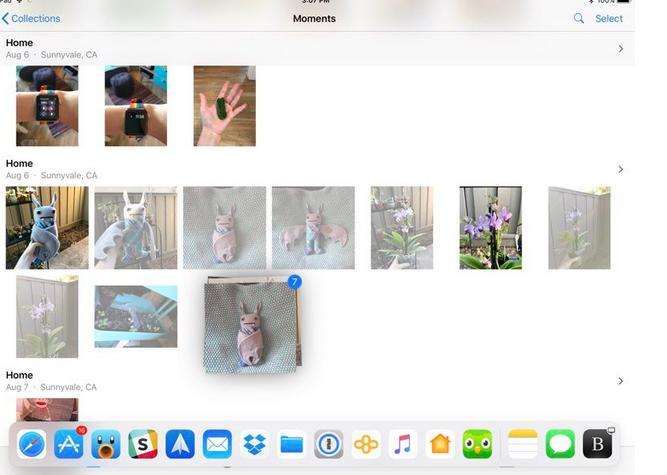Open Dropbox from the dock

tap(254, 444)
